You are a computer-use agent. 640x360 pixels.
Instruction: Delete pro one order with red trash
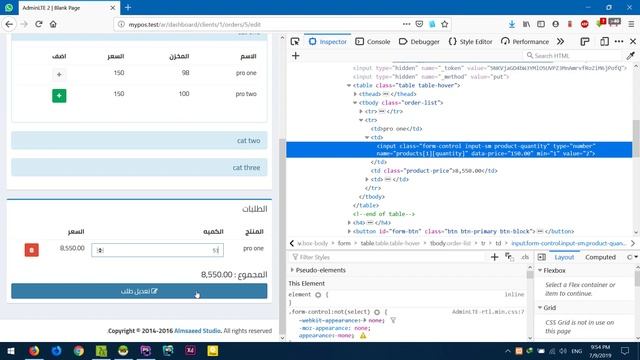click(32, 250)
